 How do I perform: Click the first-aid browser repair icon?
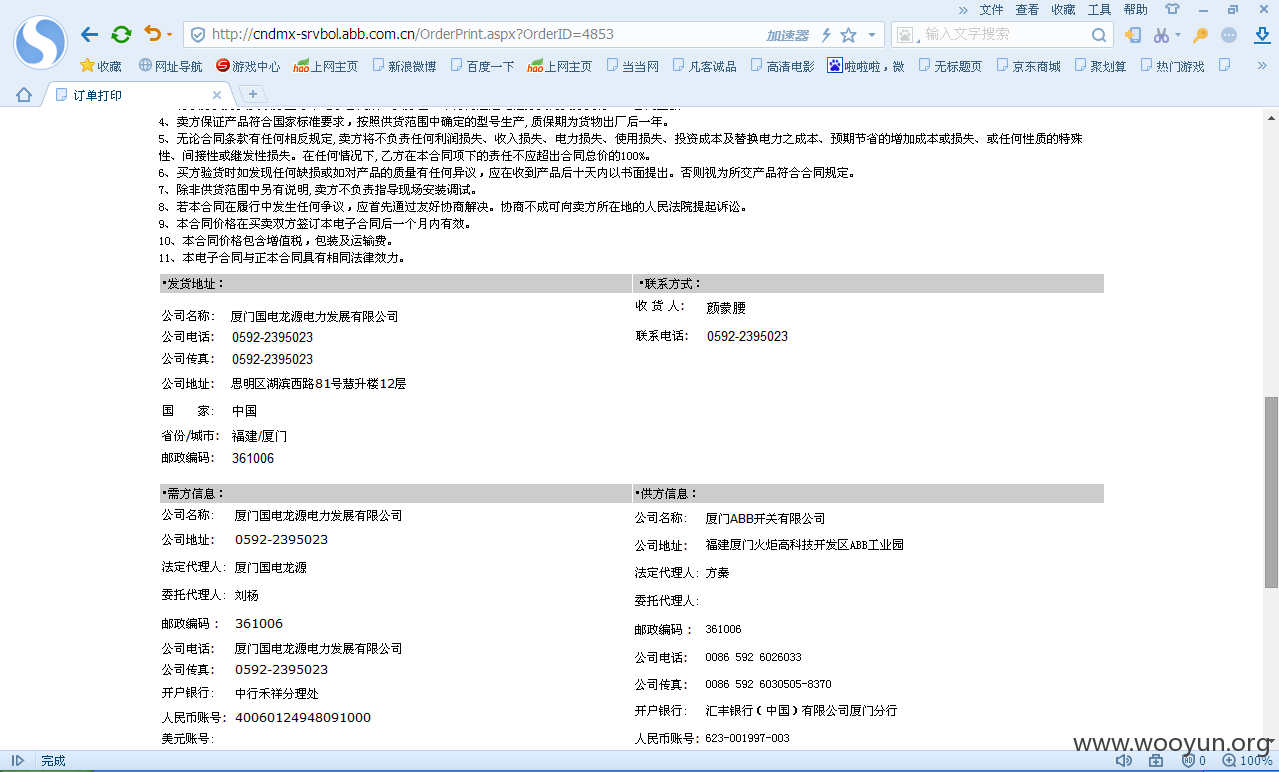(1156, 761)
